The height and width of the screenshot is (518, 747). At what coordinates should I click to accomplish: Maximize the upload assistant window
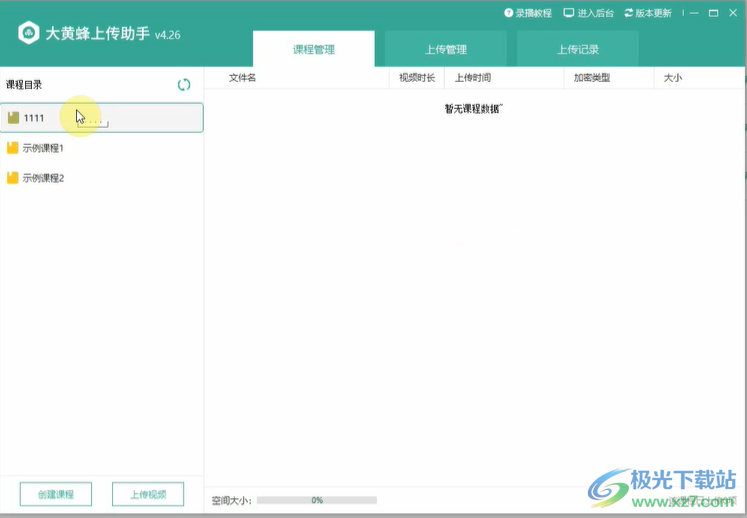pyautogui.click(x=714, y=13)
